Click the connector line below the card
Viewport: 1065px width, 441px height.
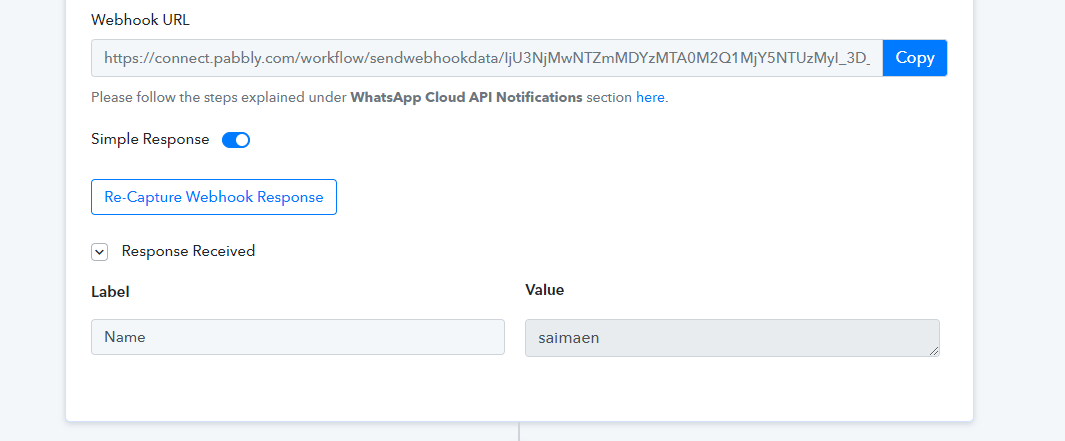(519, 431)
